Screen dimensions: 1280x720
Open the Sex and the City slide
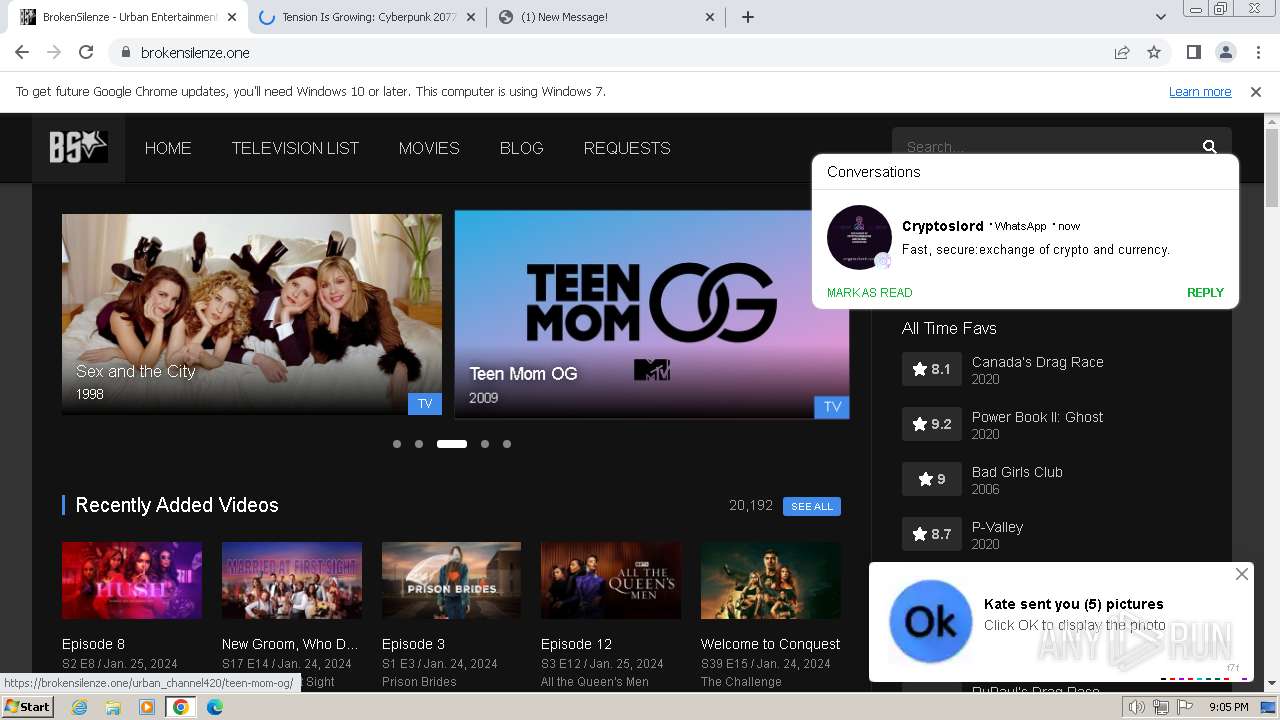pos(252,314)
